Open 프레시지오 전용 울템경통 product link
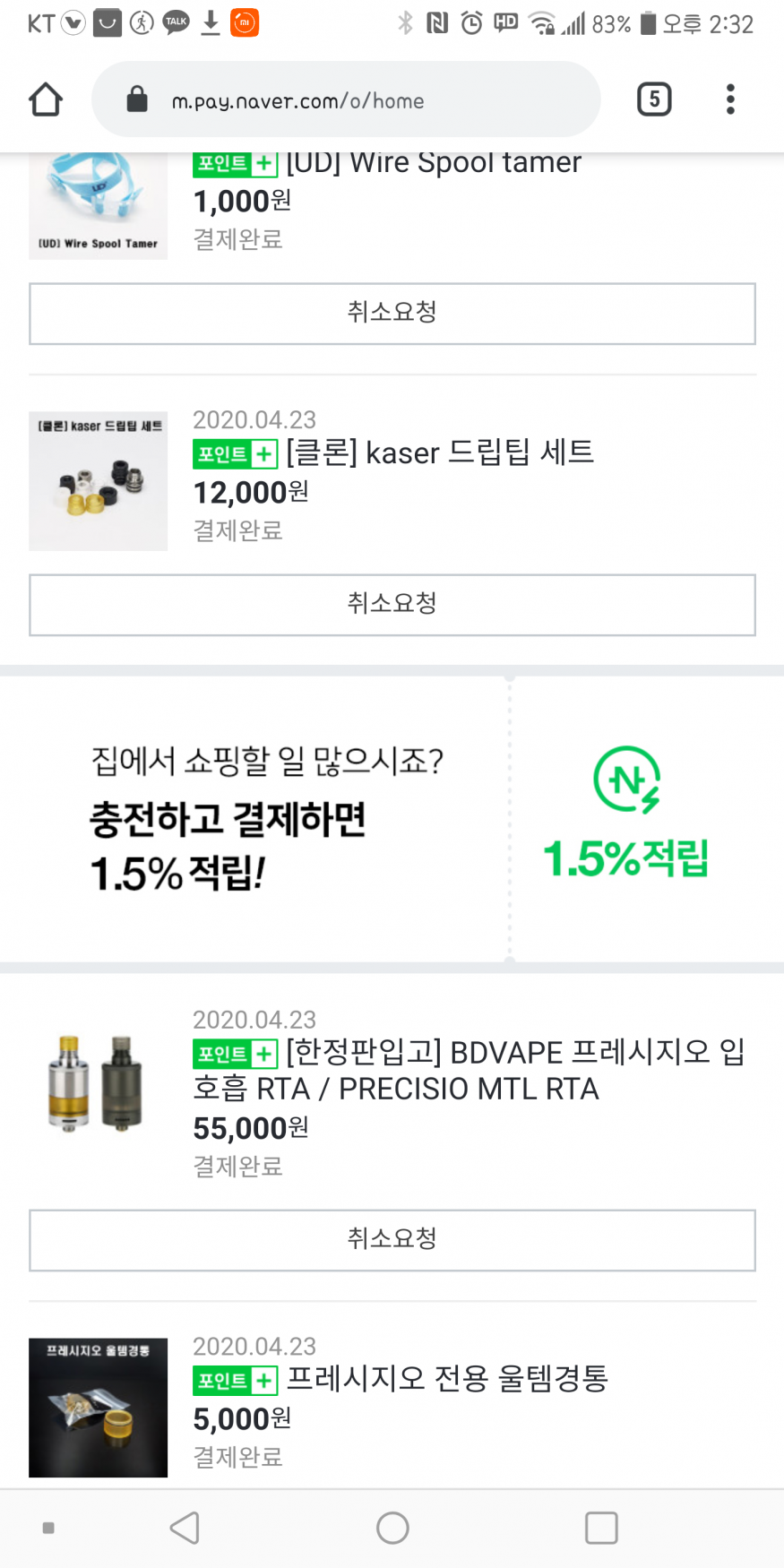 tap(446, 1379)
